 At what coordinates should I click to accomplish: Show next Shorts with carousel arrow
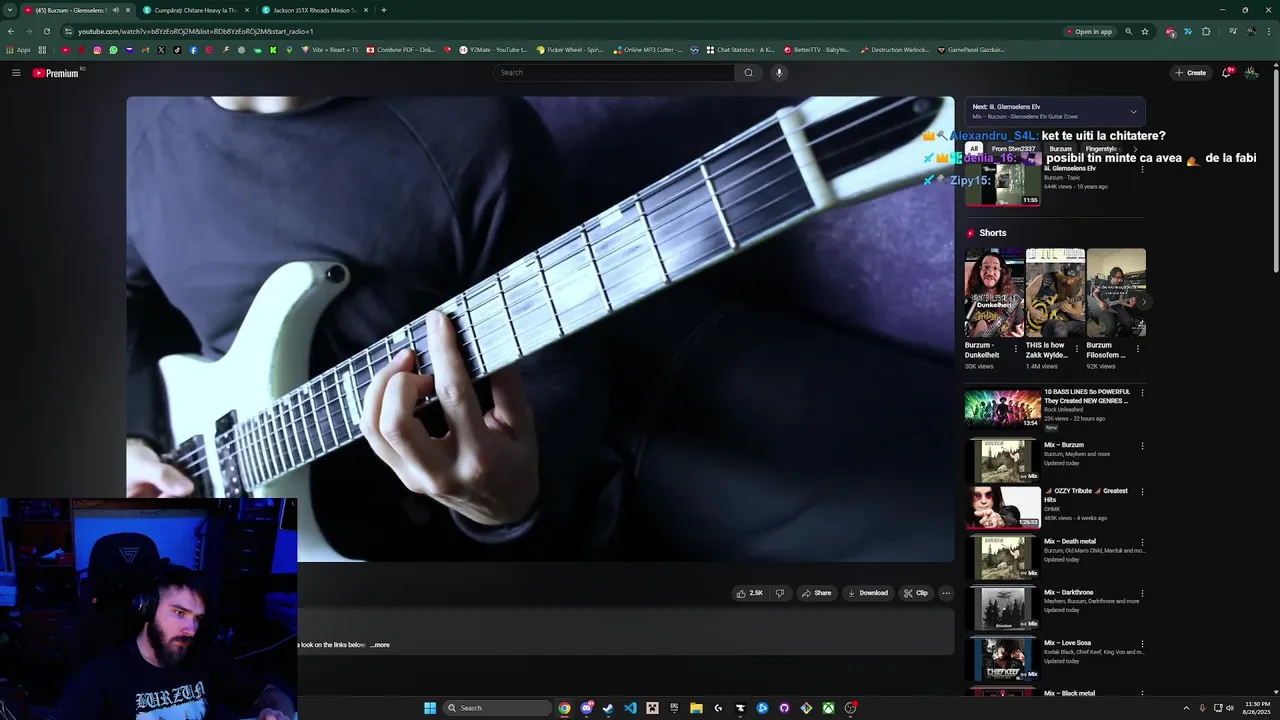click(x=1144, y=301)
